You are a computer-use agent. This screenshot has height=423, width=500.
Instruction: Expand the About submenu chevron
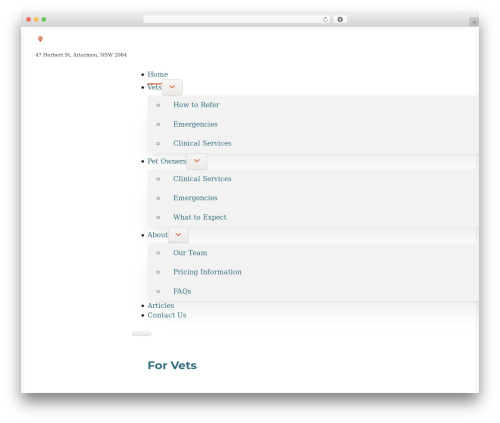pyautogui.click(x=178, y=235)
